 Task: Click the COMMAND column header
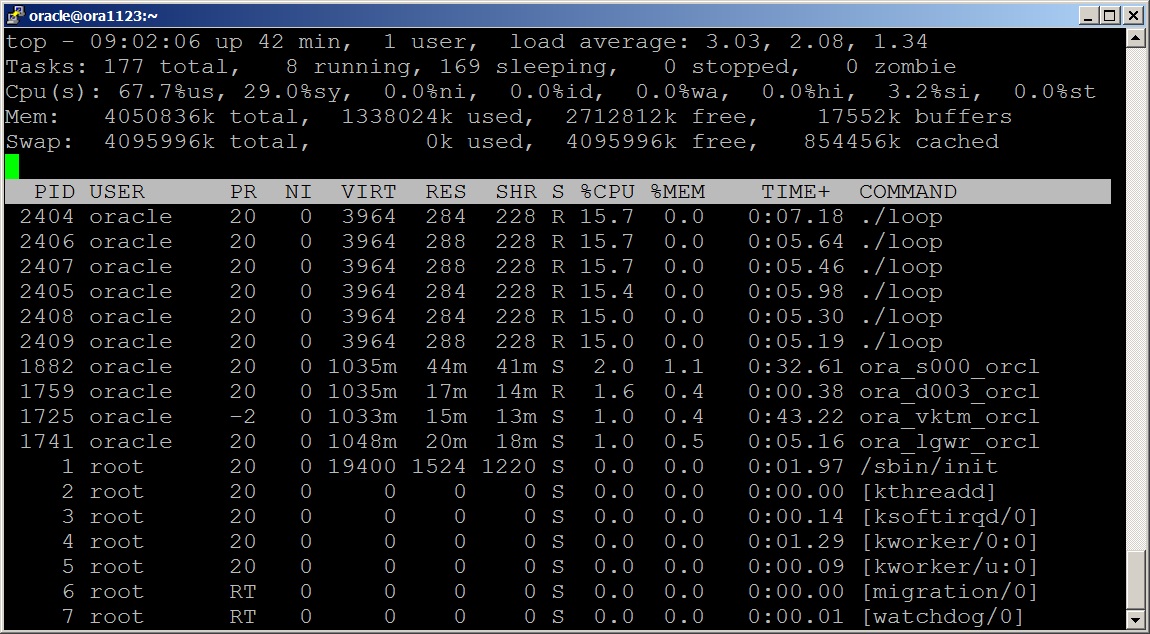[x=907, y=192]
